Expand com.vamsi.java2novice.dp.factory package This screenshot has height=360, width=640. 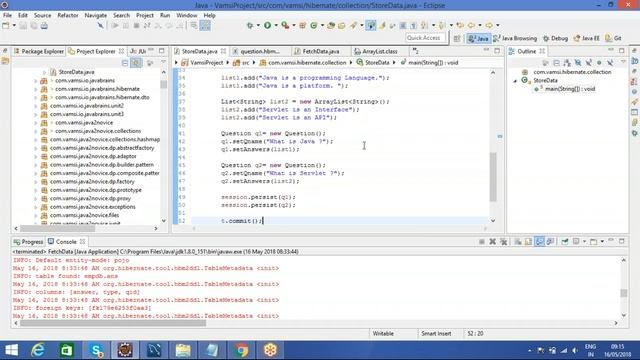click(x=36, y=182)
